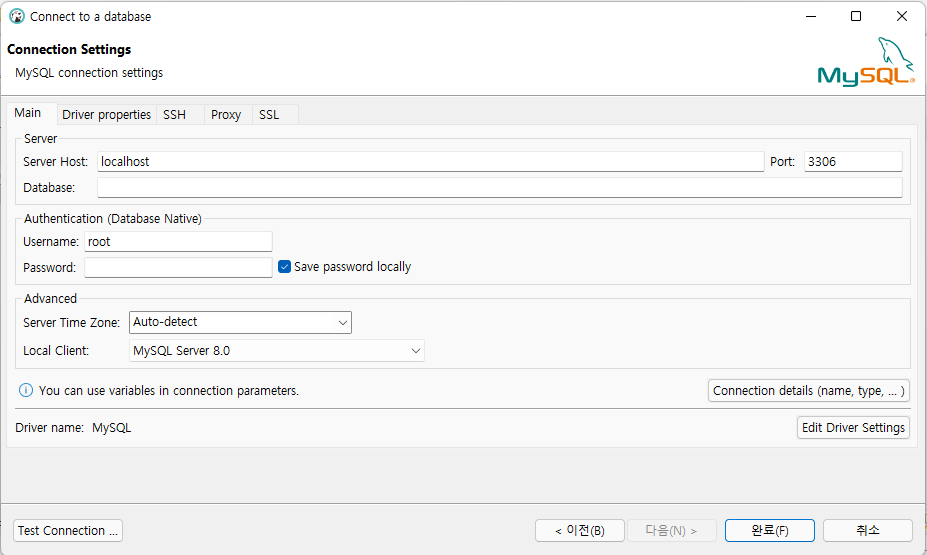Open the Local Client dropdown
Viewport: 927px width, 555px height.
click(277, 350)
